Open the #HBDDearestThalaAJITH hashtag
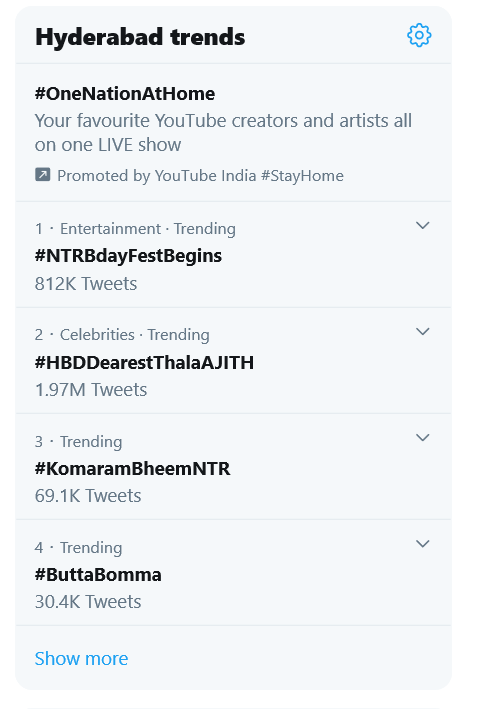 (x=144, y=363)
